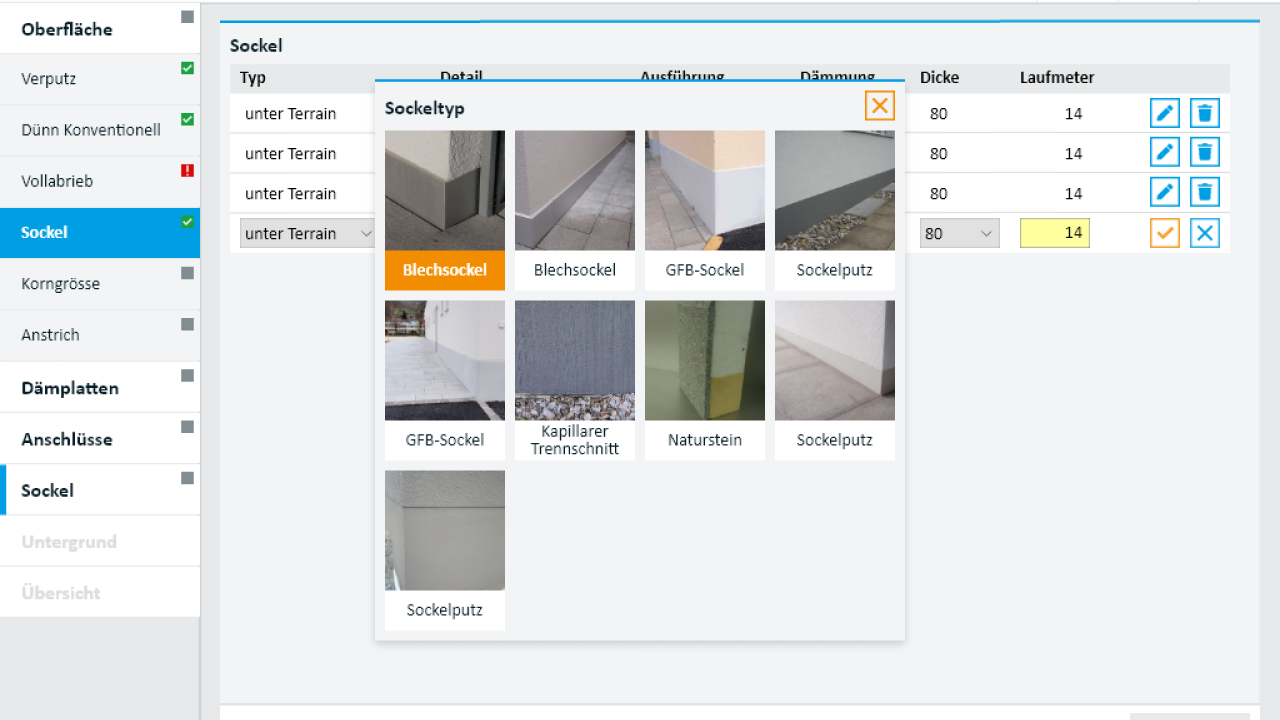Select the highlighted orange Blechsockel tile
Image resolution: width=1280 pixels, height=720 pixels.
444,210
